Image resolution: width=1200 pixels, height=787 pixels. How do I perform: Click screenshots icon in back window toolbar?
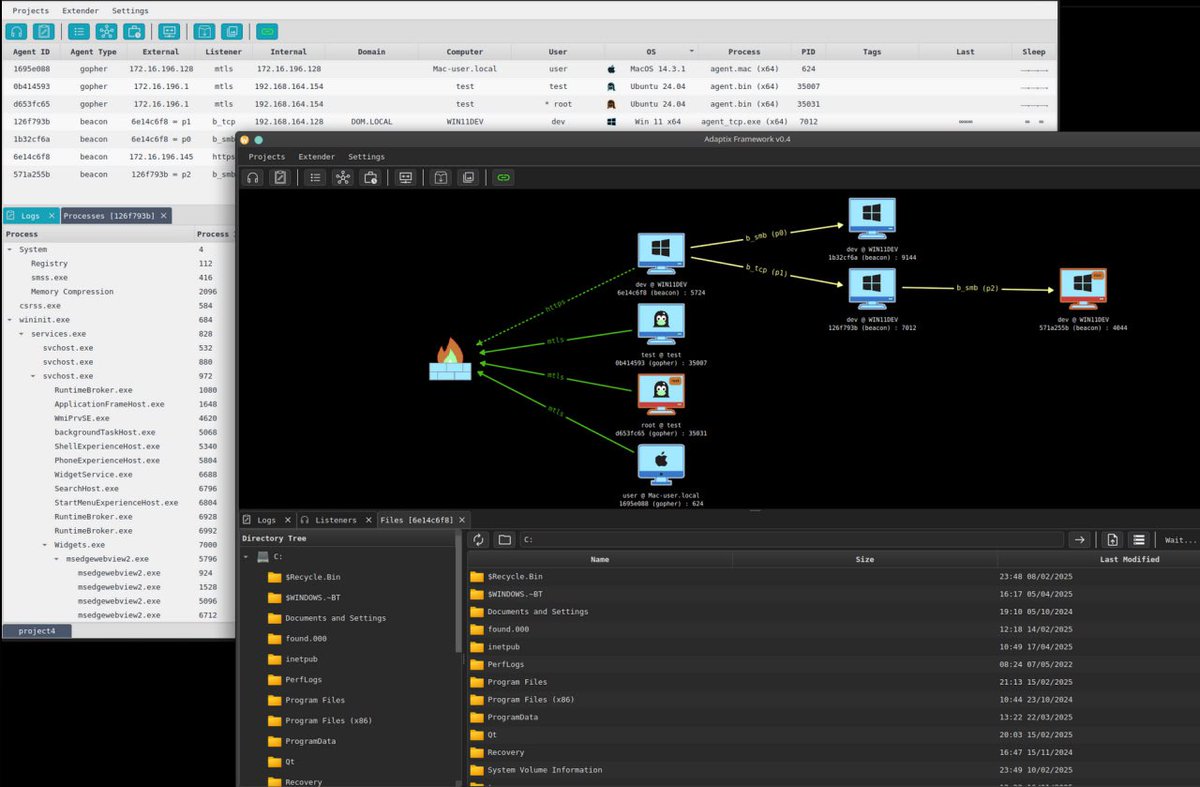[x=231, y=31]
